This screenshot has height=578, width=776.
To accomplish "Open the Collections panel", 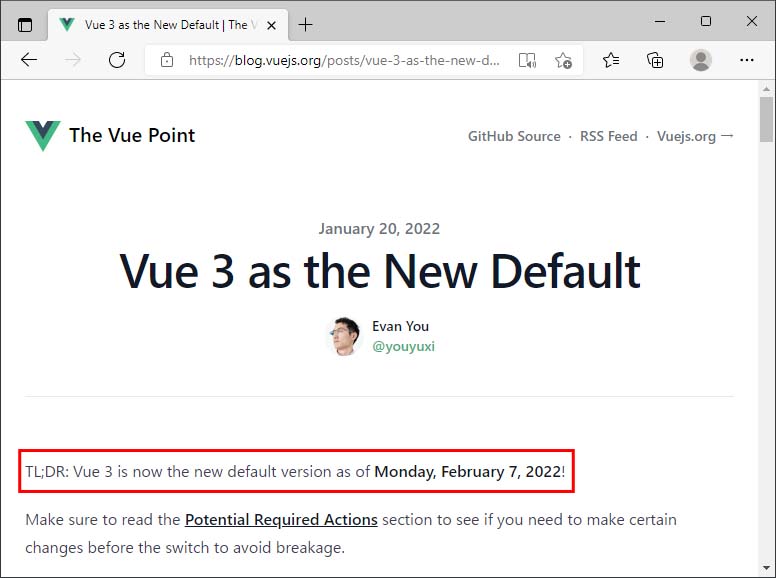I will (655, 60).
